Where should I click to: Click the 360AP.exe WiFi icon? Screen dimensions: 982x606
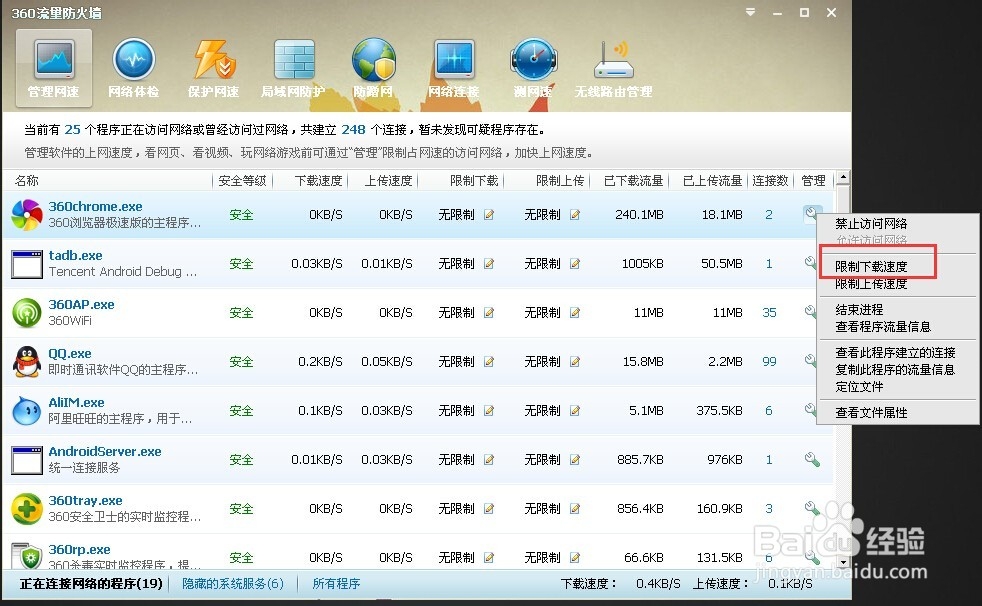point(27,312)
